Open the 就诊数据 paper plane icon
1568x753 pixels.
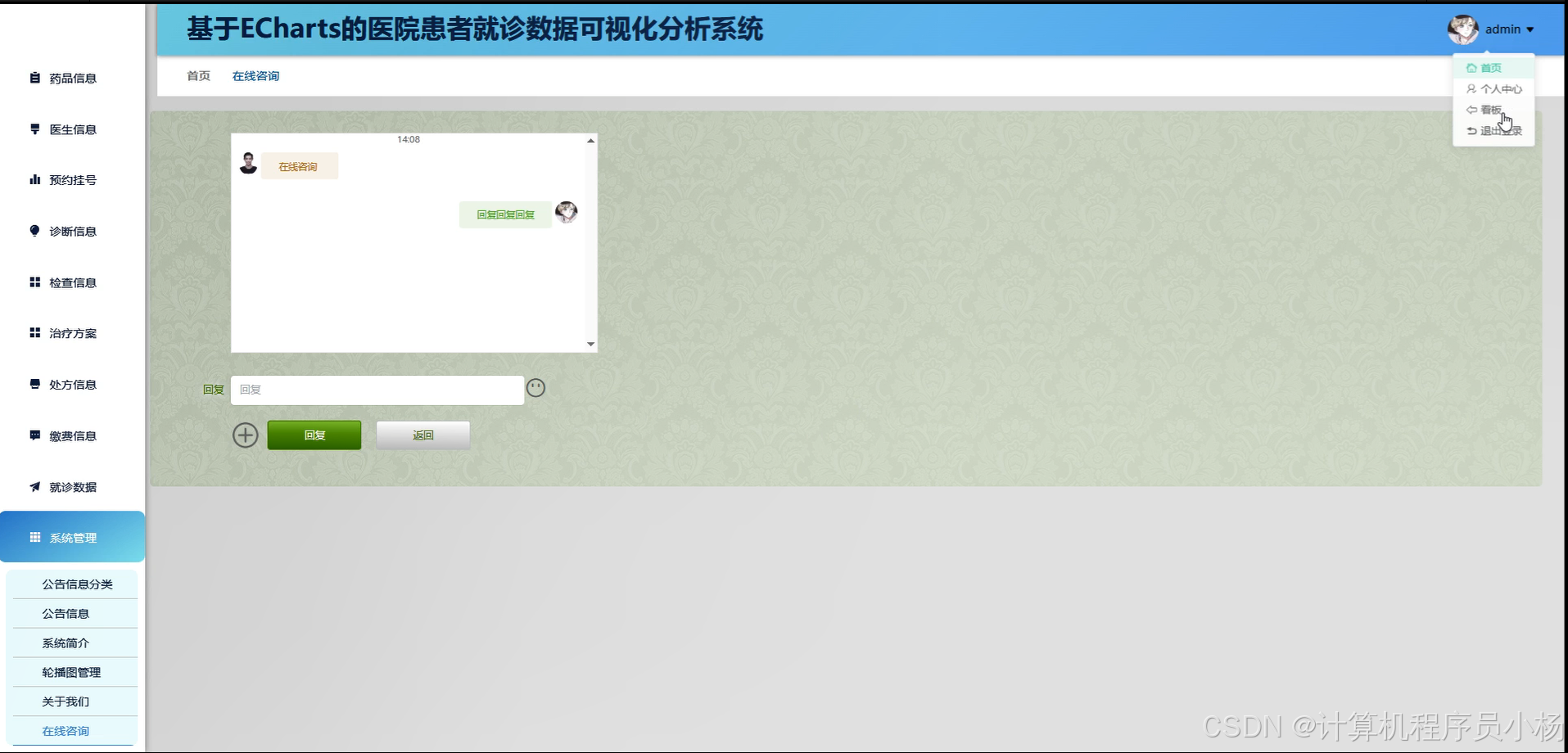pyautogui.click(x=34, y=486)
